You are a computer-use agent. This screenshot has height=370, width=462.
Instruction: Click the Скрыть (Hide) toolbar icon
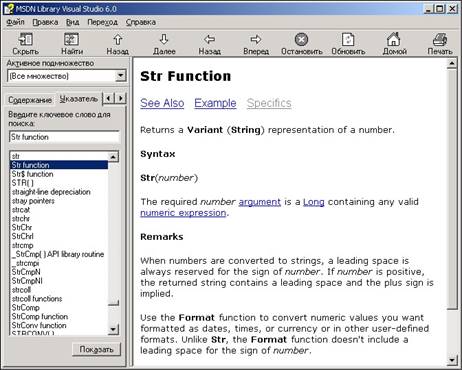click(25, 39)
